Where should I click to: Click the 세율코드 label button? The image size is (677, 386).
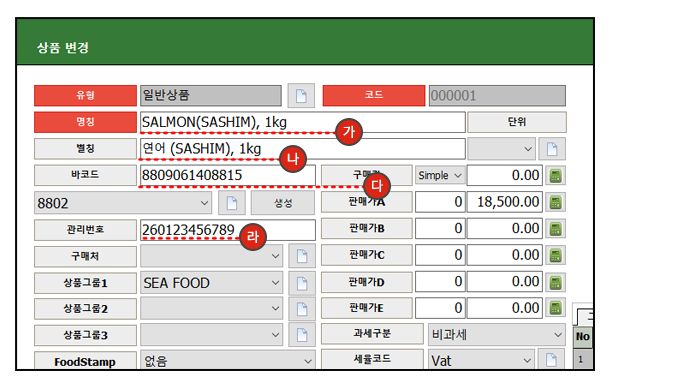372,359
